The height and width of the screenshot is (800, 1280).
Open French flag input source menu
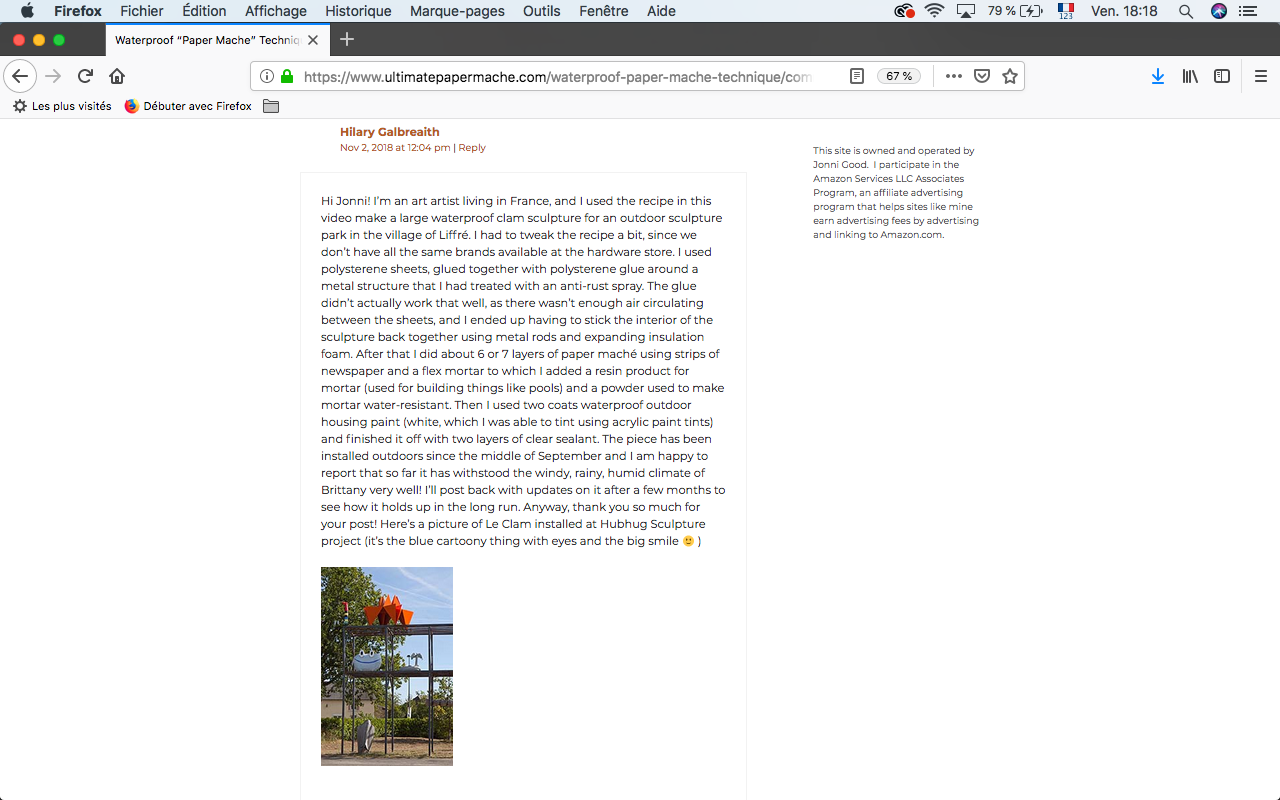pos(1065,11)
